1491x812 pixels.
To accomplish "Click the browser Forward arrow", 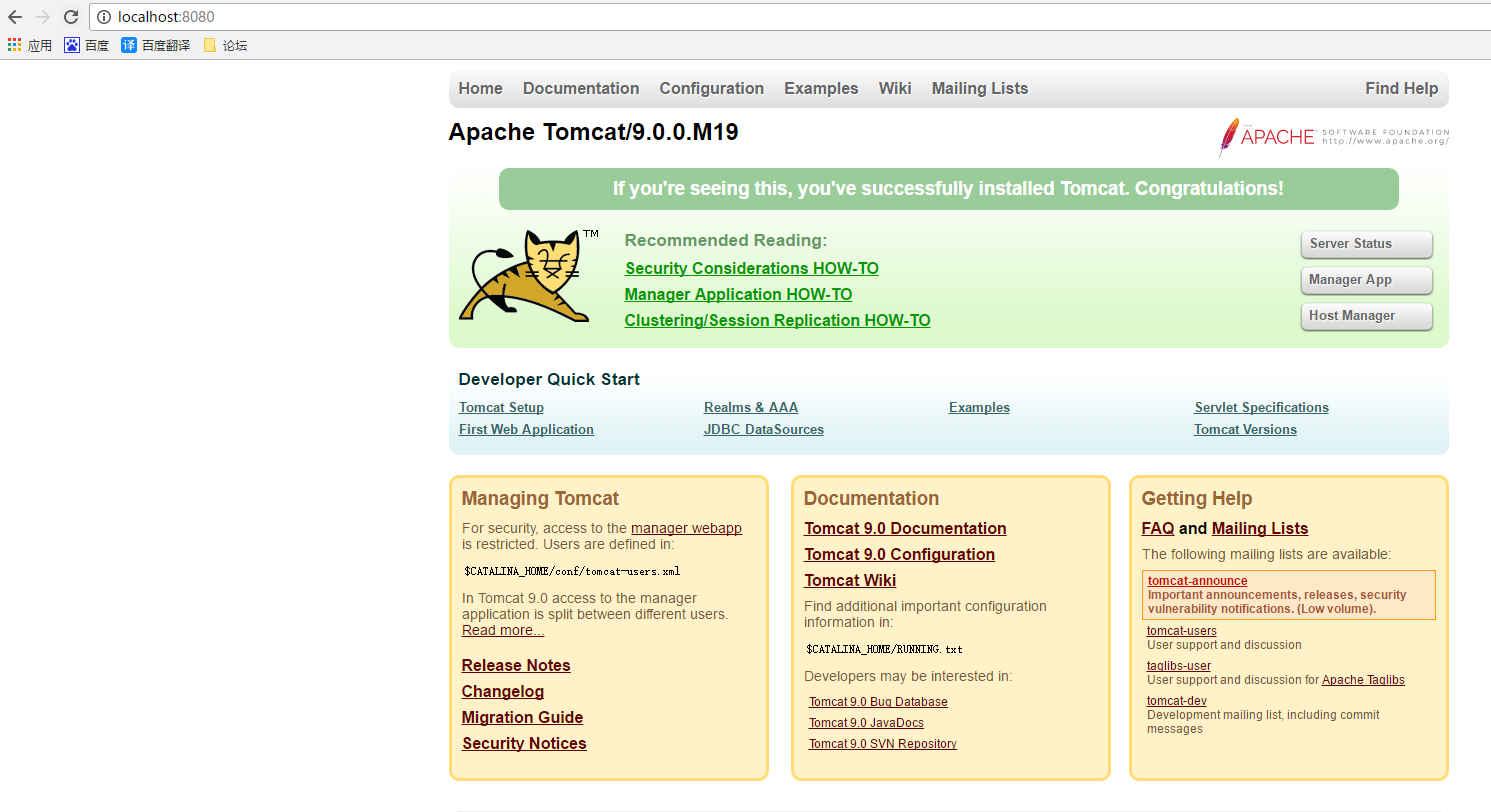I will tap(42, 17).
